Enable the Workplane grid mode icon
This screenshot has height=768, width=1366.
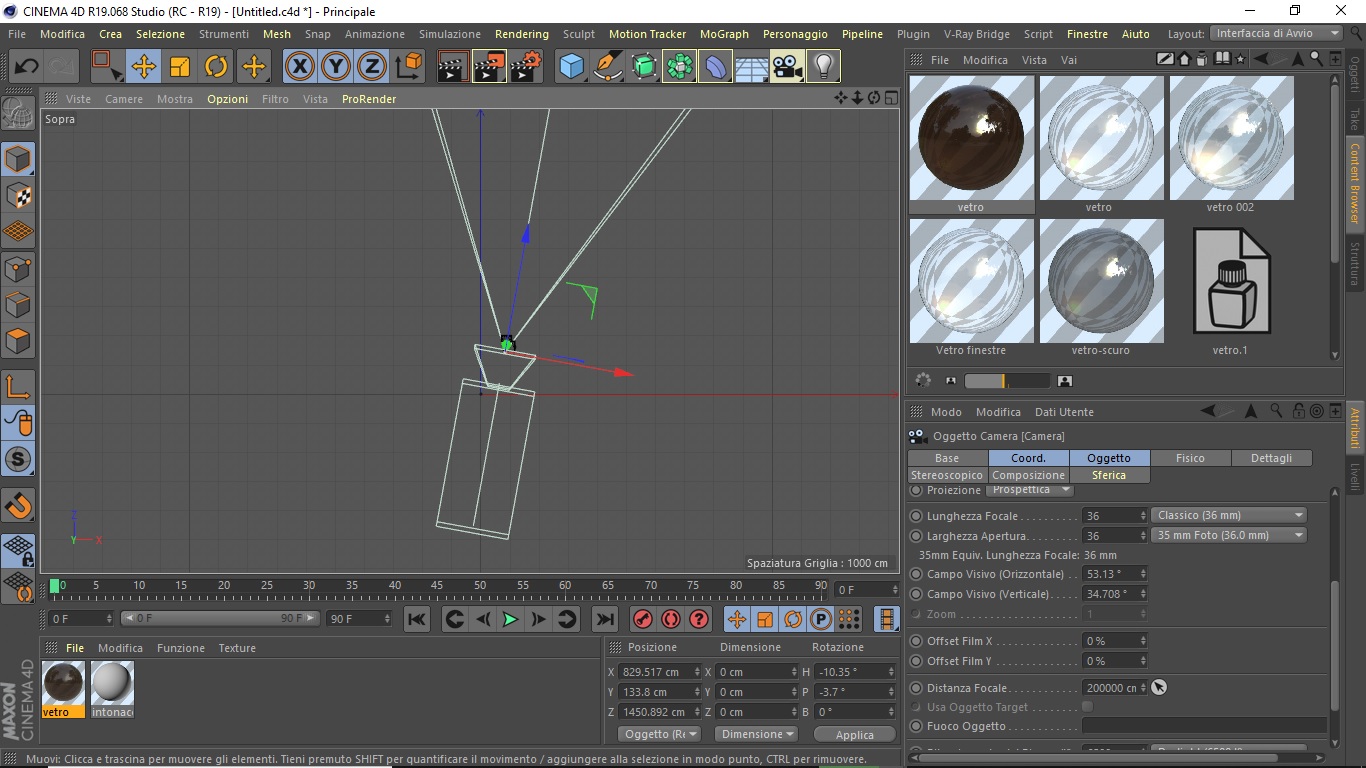tap(18, 231)
